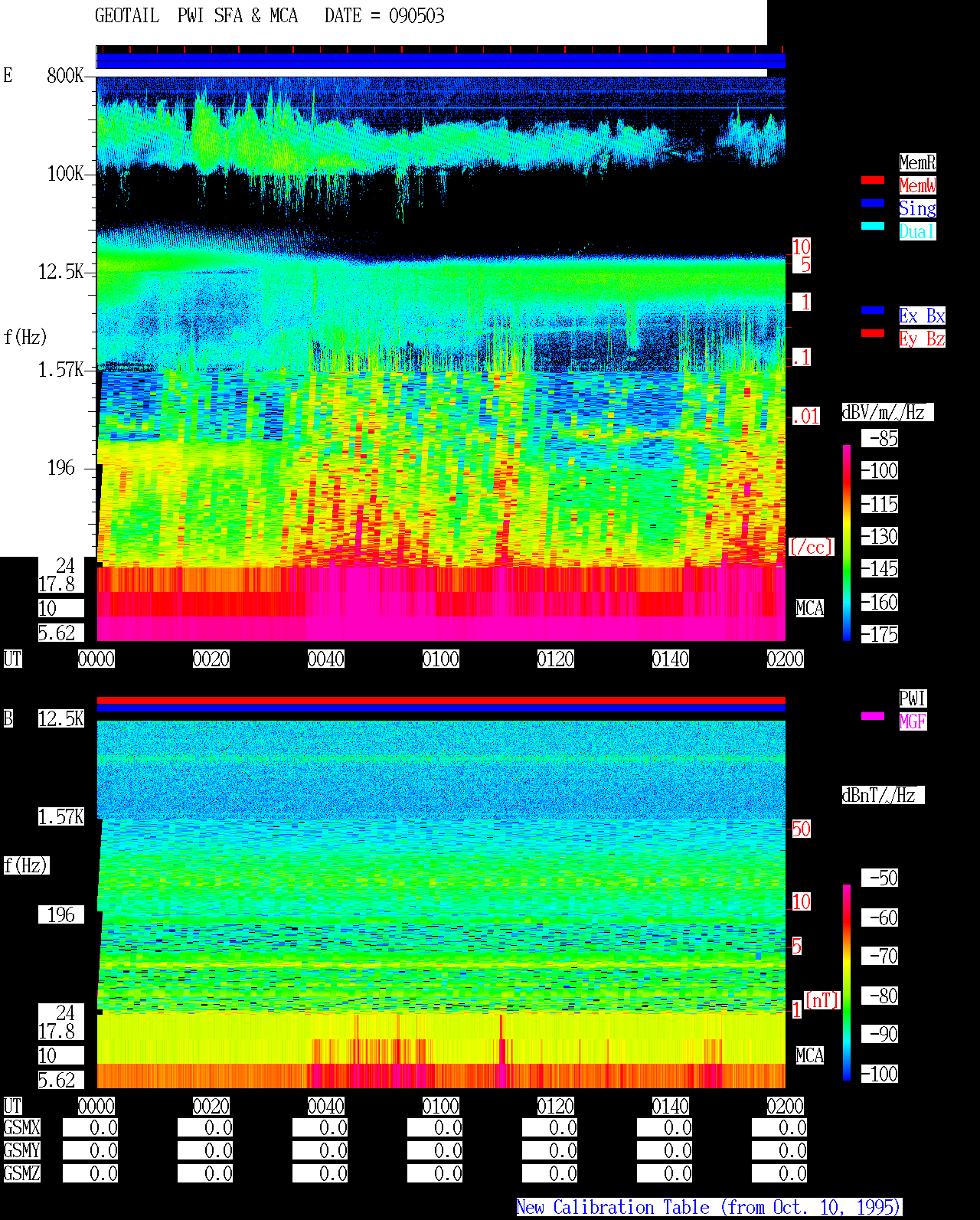Image resolution: width=980 pixels, height=1220 pixels.
Task: Click the Ex Bx legend label
Action: click(922, 316)
